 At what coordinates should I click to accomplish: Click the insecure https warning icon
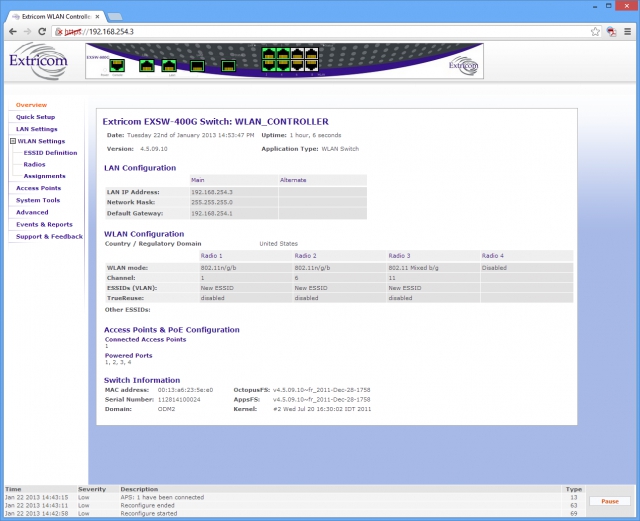click(59, 31)
